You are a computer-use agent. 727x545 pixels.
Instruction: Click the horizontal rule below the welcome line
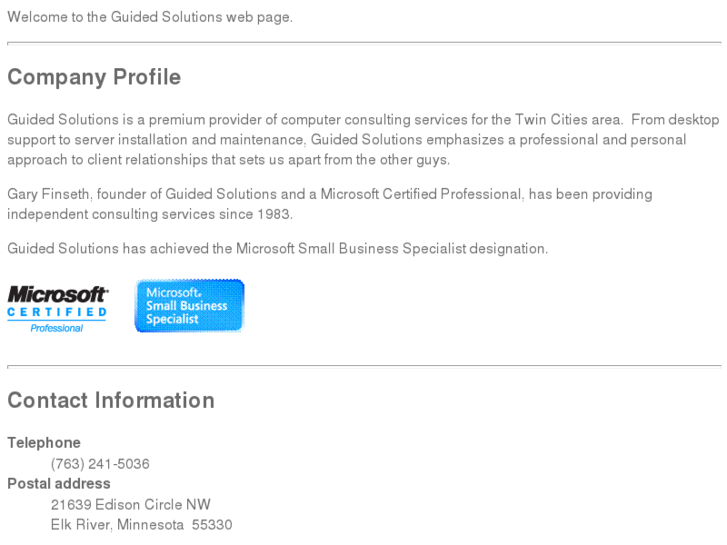pos(363,44)
